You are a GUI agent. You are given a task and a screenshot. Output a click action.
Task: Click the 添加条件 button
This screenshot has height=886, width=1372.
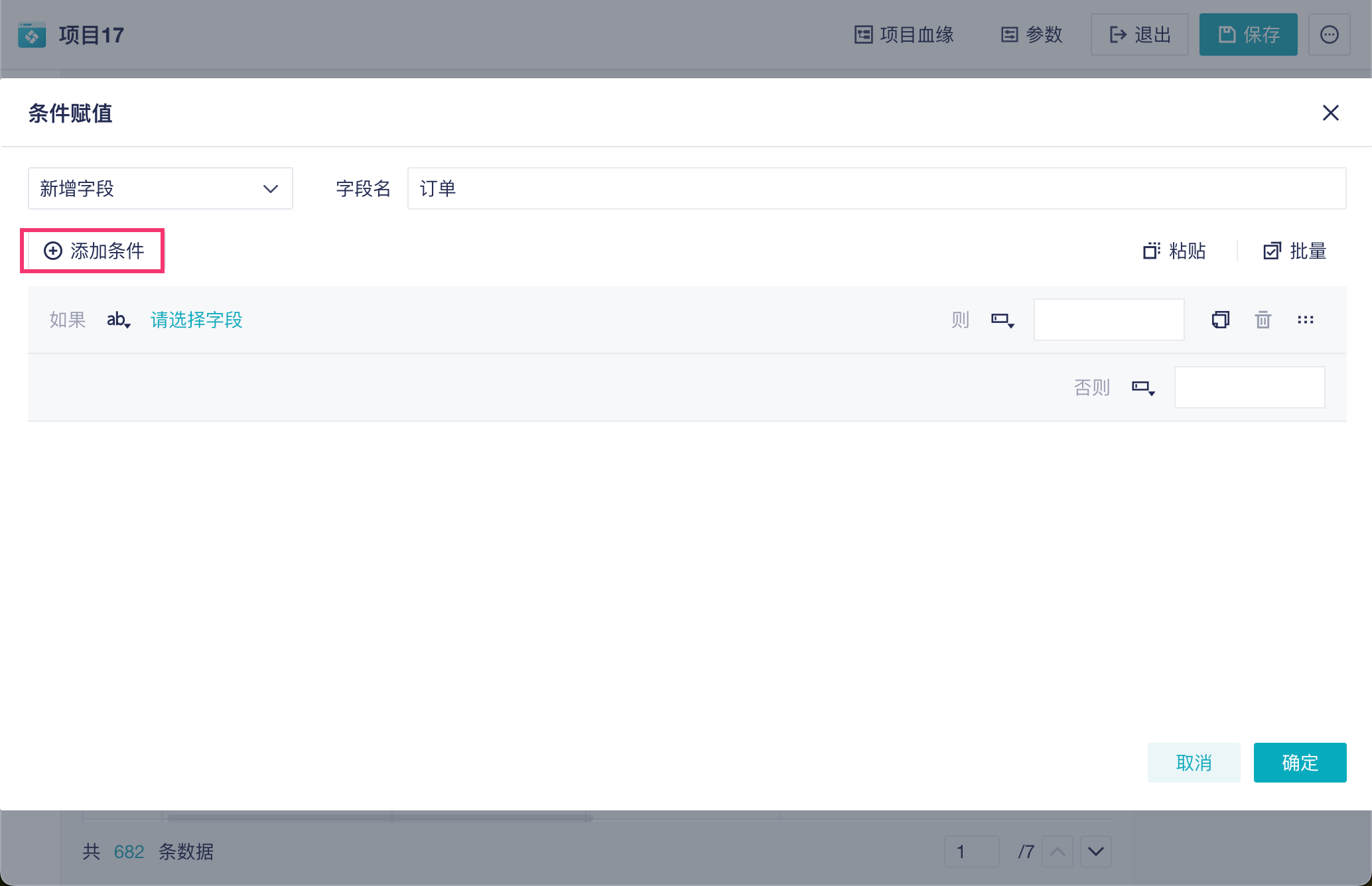94,251
